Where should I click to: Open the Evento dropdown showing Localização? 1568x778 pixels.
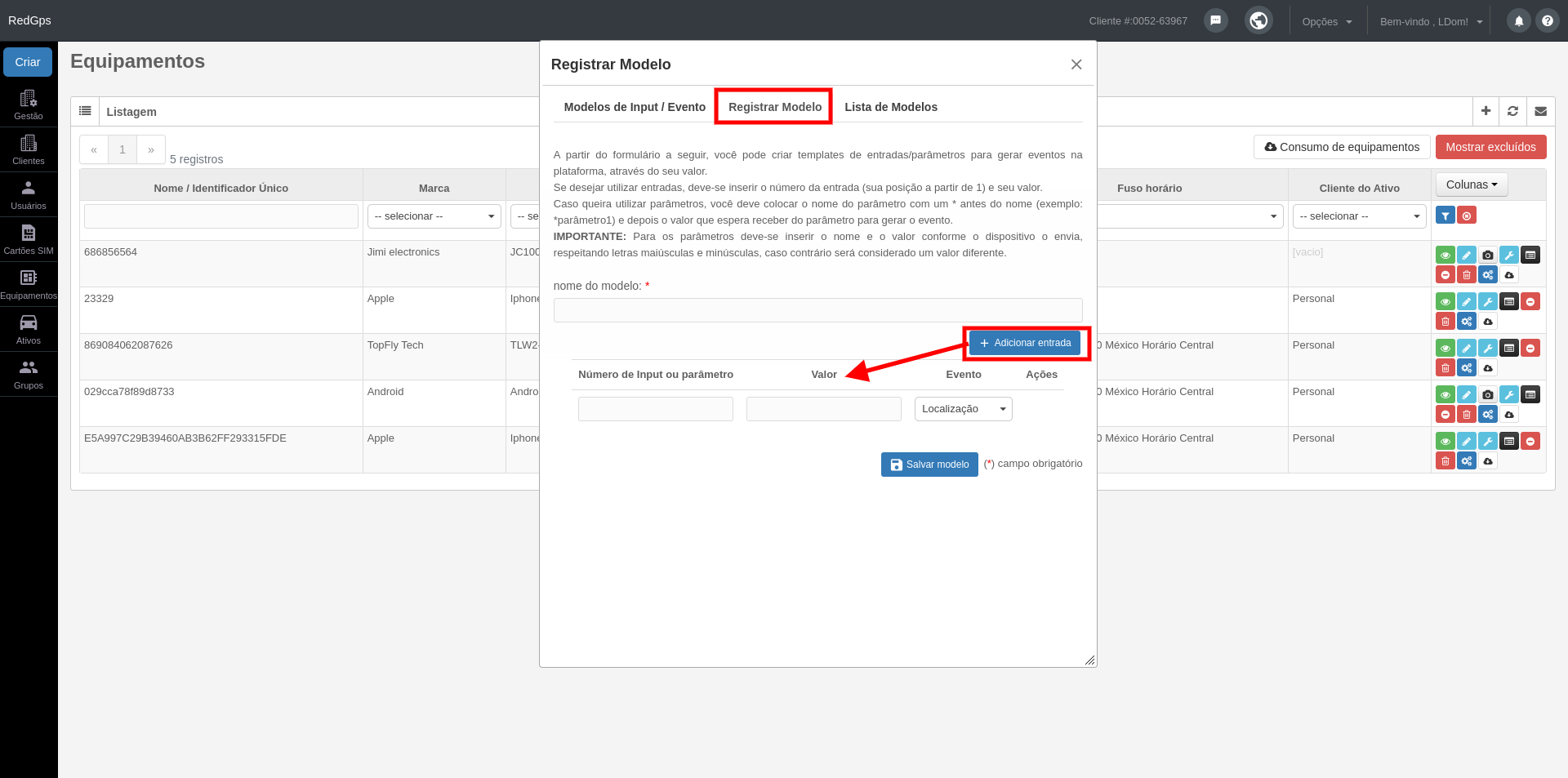[964, 409]
